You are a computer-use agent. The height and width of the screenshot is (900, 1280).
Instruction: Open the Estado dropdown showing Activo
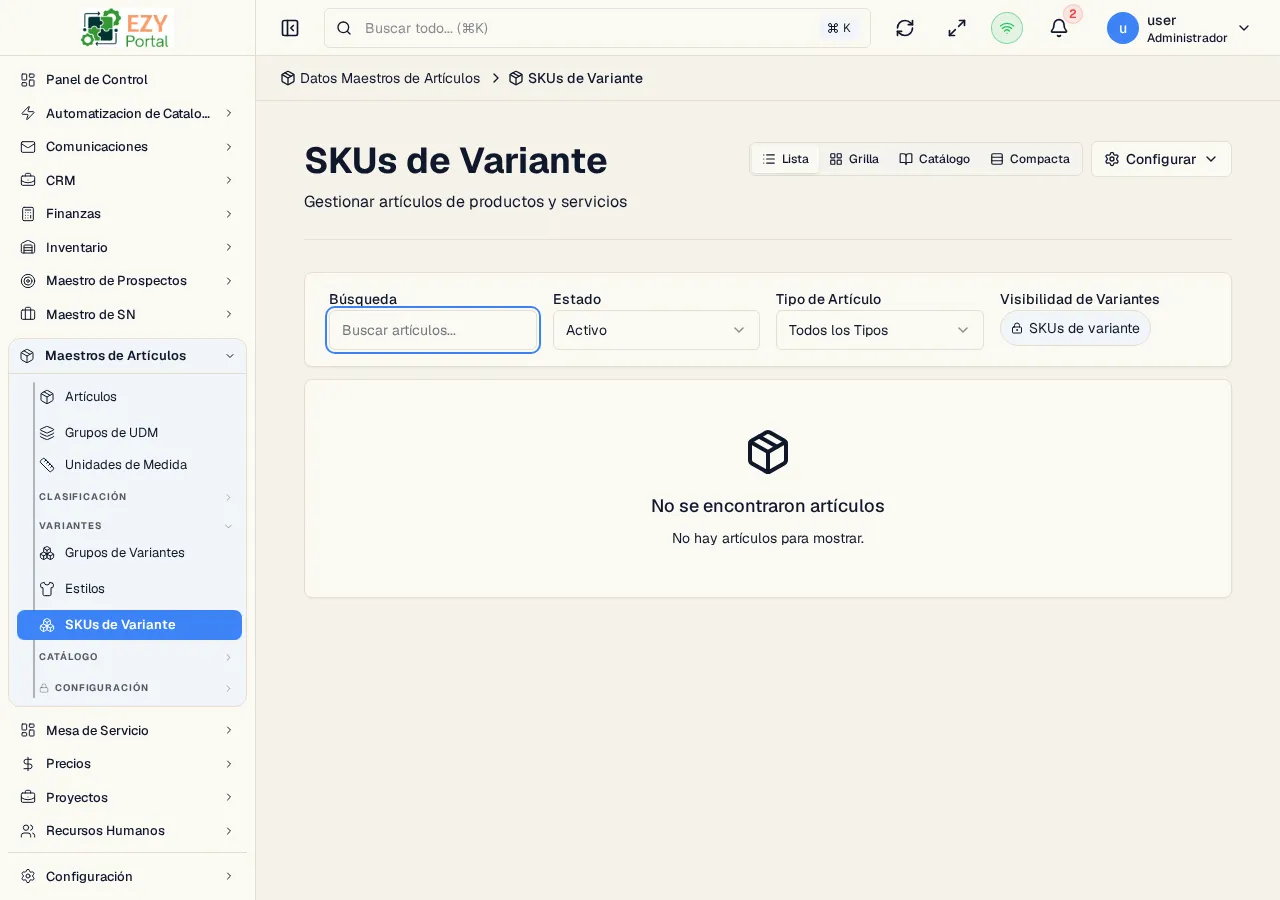pyautogui.click(x=656, y=330)
